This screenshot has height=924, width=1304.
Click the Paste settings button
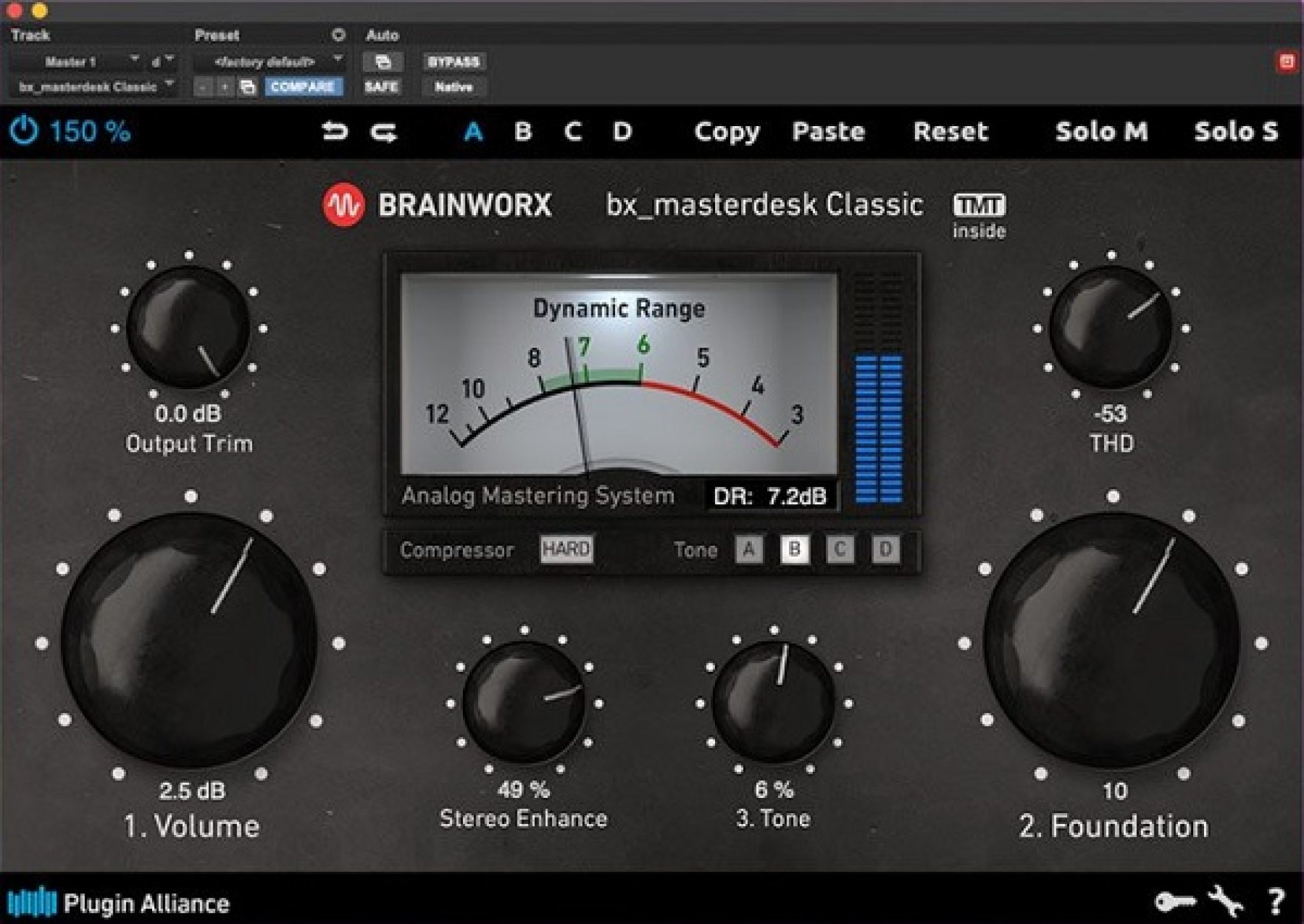828,132
